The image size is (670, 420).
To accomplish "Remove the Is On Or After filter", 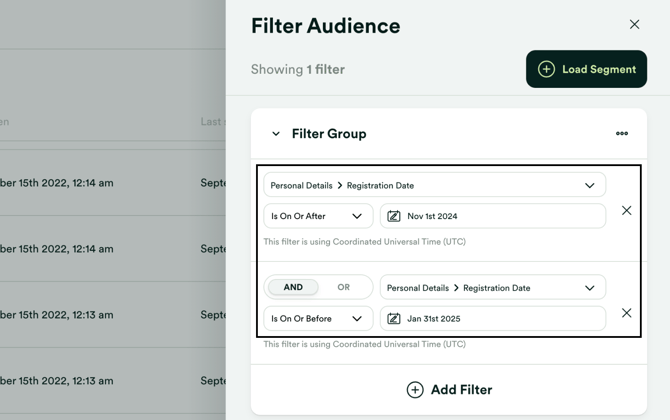I will 626,210.
